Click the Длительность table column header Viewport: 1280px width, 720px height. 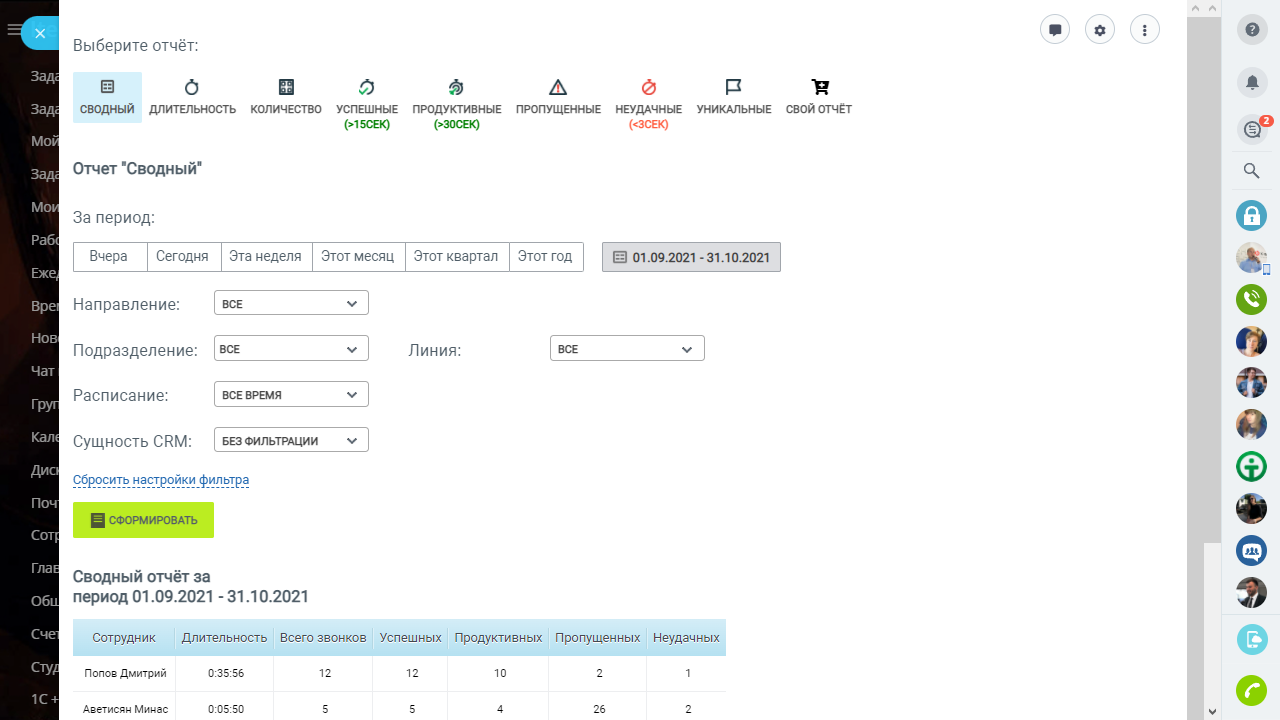pyautogui.click(x=225, y=637)
